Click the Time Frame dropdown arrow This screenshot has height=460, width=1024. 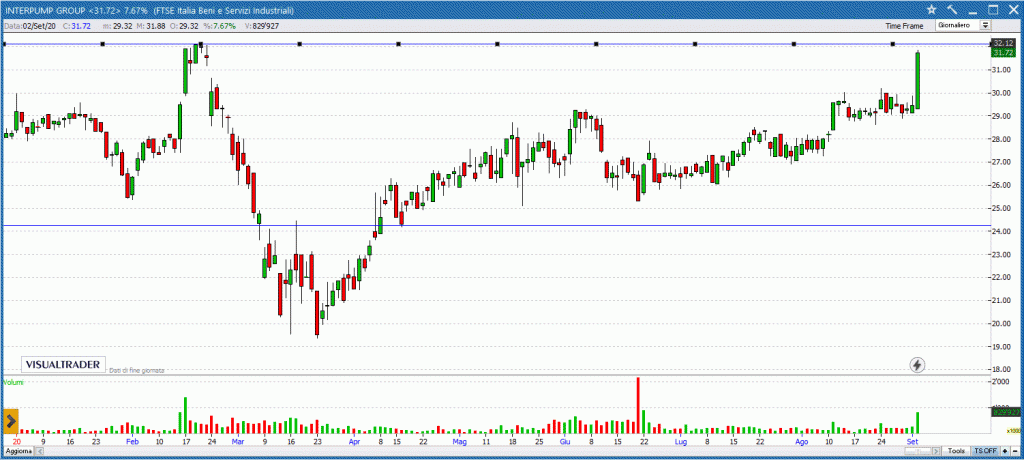(985, 25)
